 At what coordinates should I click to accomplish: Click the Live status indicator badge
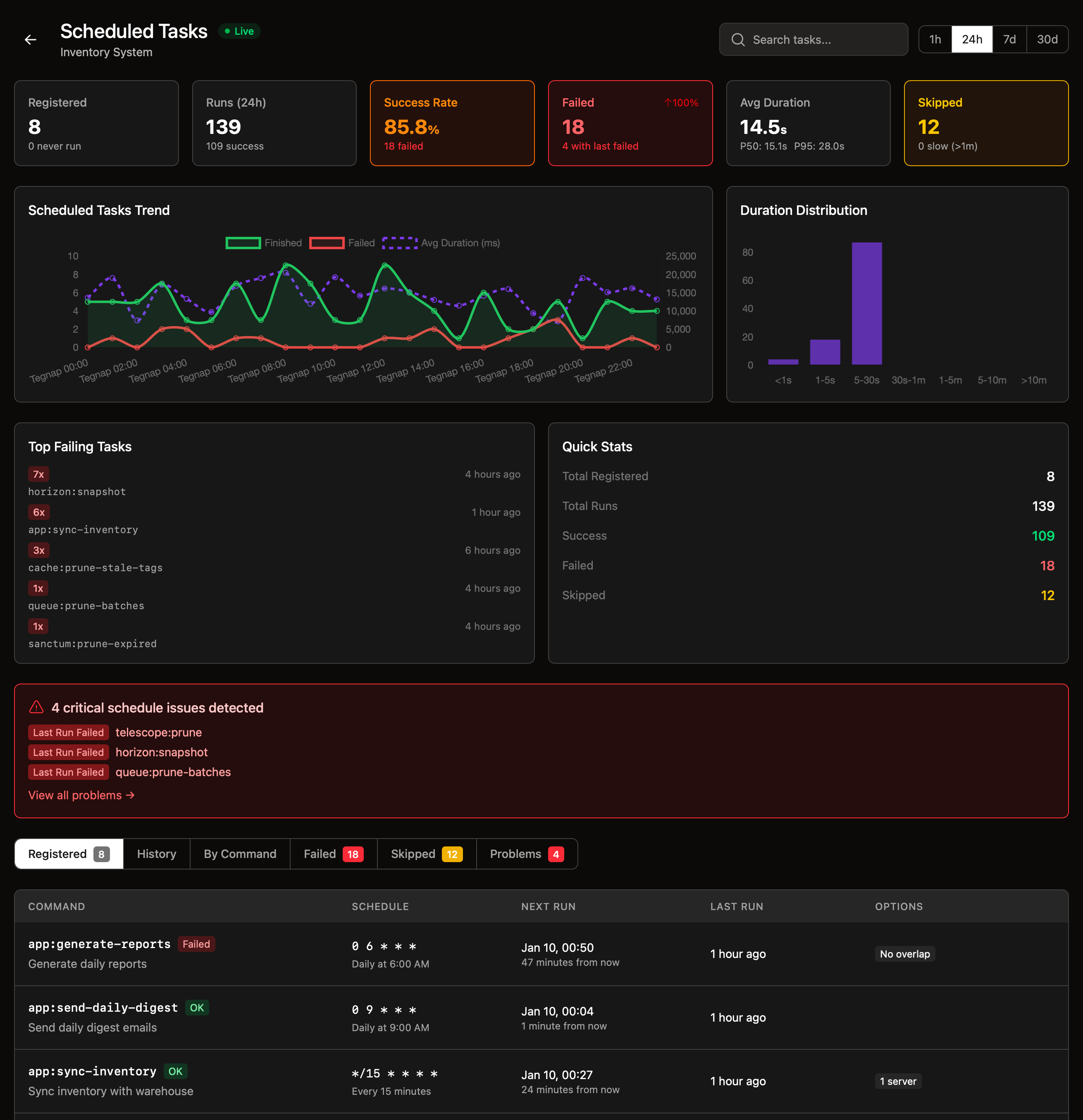point(239,31)
